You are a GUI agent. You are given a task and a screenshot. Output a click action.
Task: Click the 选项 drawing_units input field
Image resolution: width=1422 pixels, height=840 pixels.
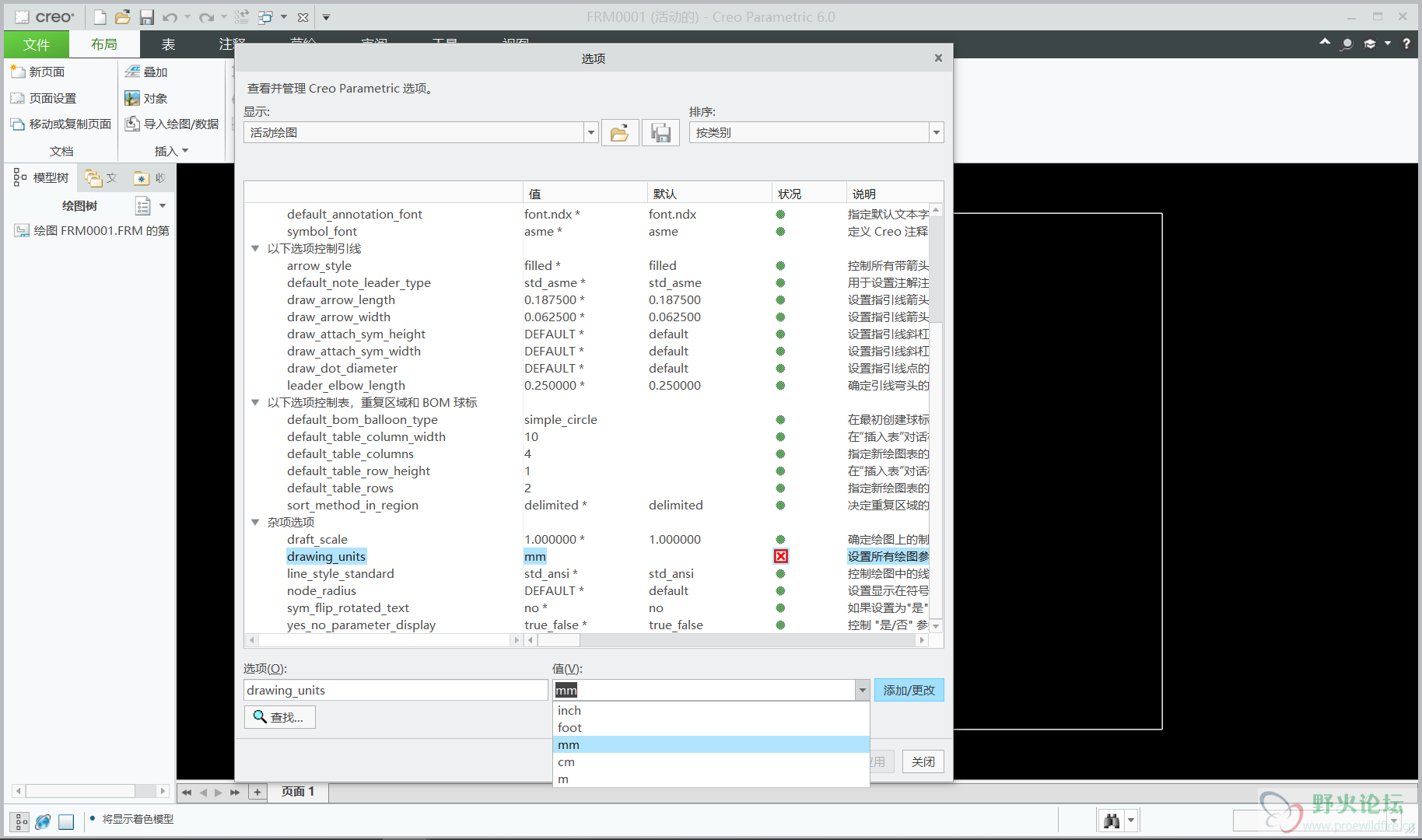point(396,690)
